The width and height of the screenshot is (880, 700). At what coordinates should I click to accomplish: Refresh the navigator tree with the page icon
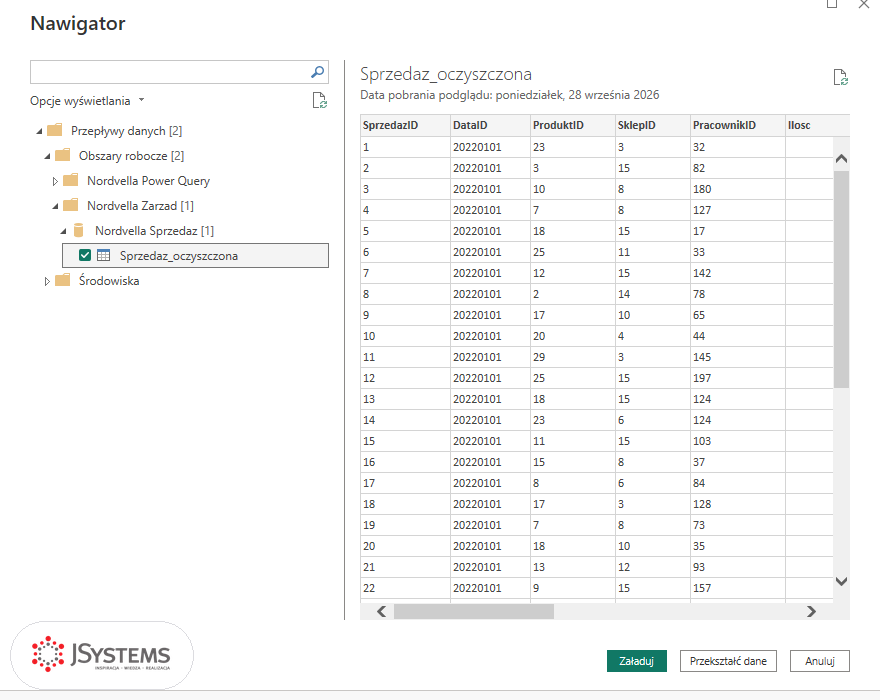319,100
